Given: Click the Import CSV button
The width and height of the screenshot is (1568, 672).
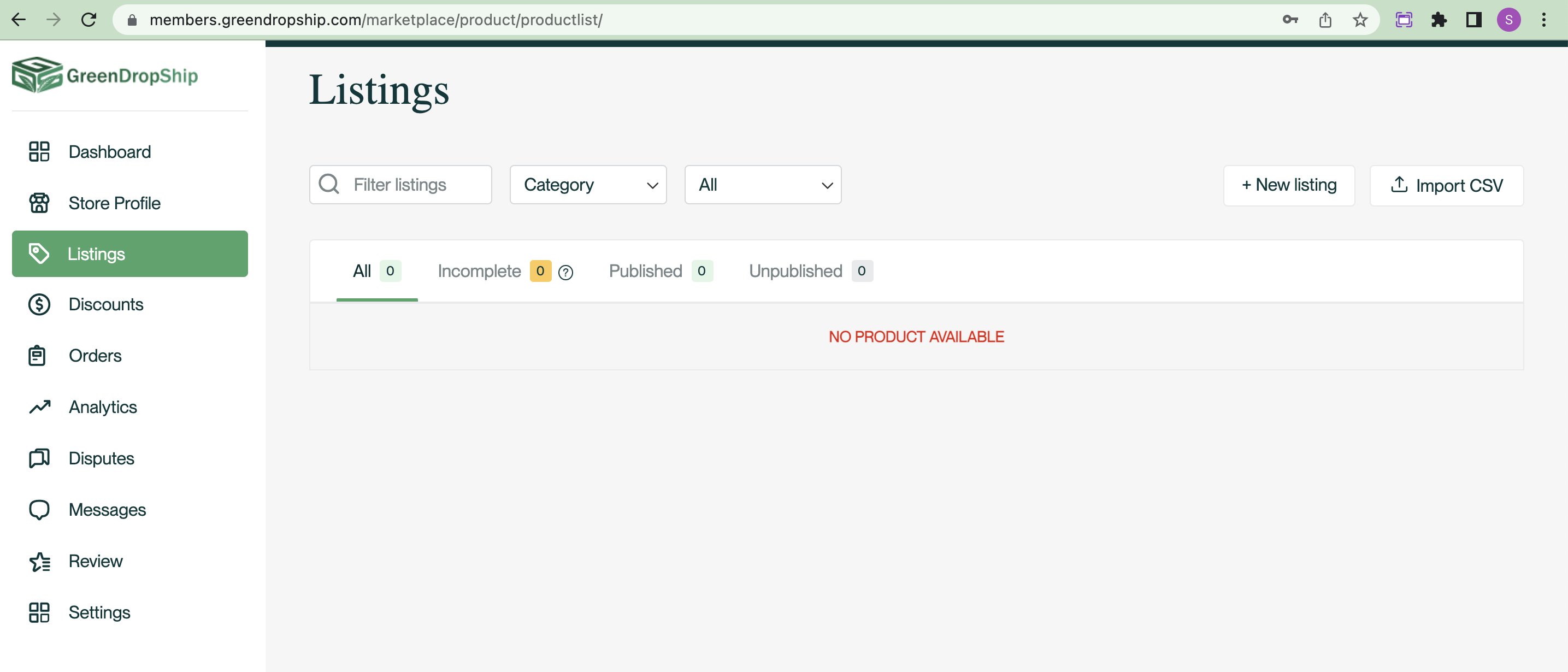Looking at the screenshot, I should 1448,185.
